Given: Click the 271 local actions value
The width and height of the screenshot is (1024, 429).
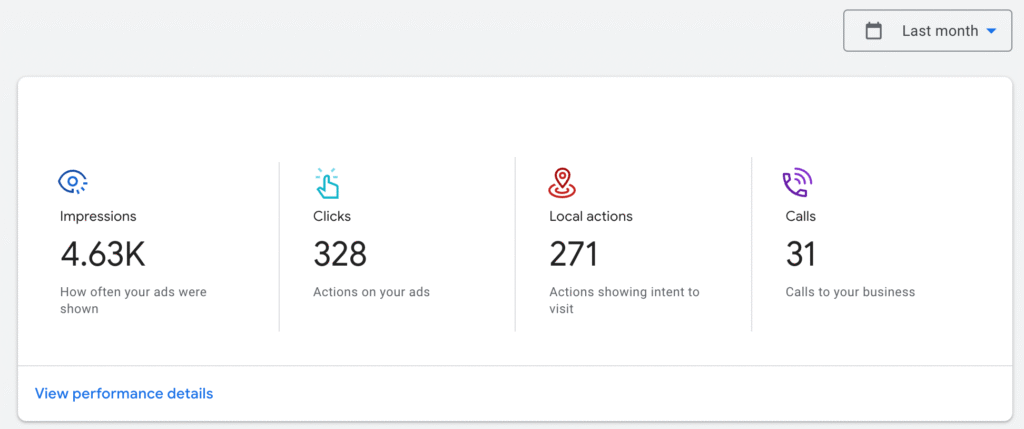Looking at the screenshot, I should (573, 254).
